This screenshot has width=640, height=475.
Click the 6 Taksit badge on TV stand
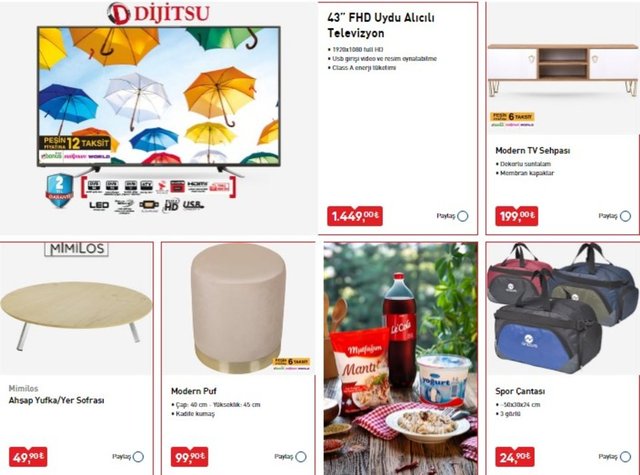512,117
